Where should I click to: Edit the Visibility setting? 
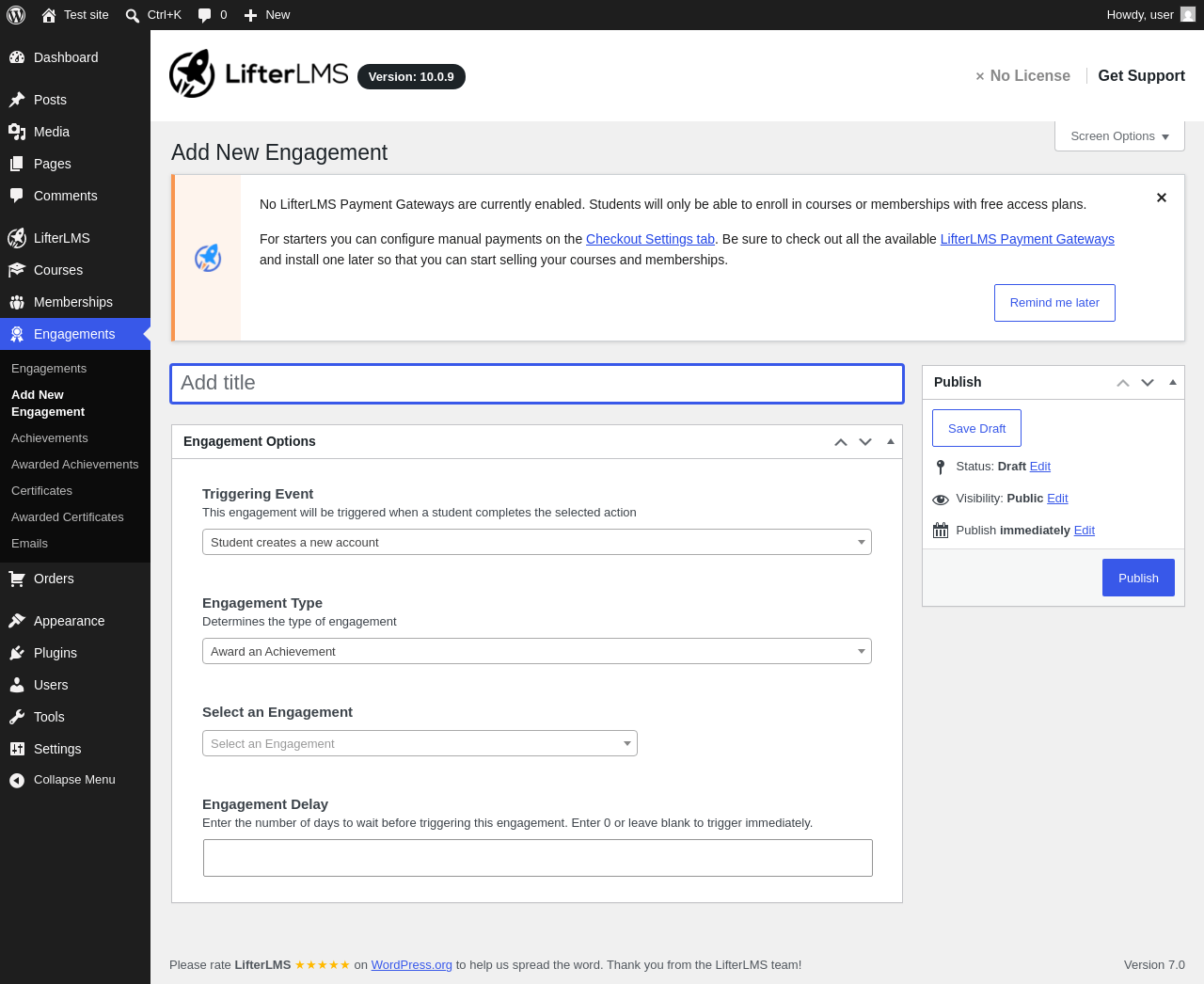(1057, 499)
